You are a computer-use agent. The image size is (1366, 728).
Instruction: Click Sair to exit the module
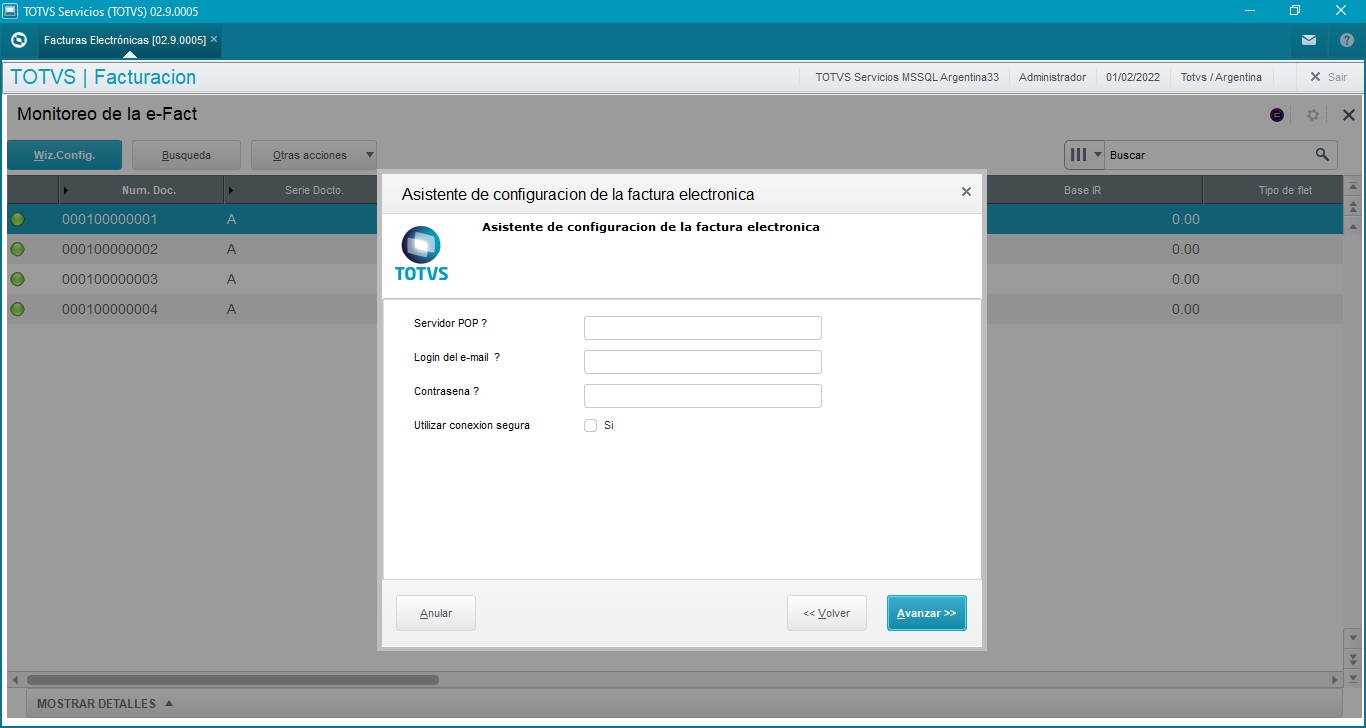[x=1329, y=77]
